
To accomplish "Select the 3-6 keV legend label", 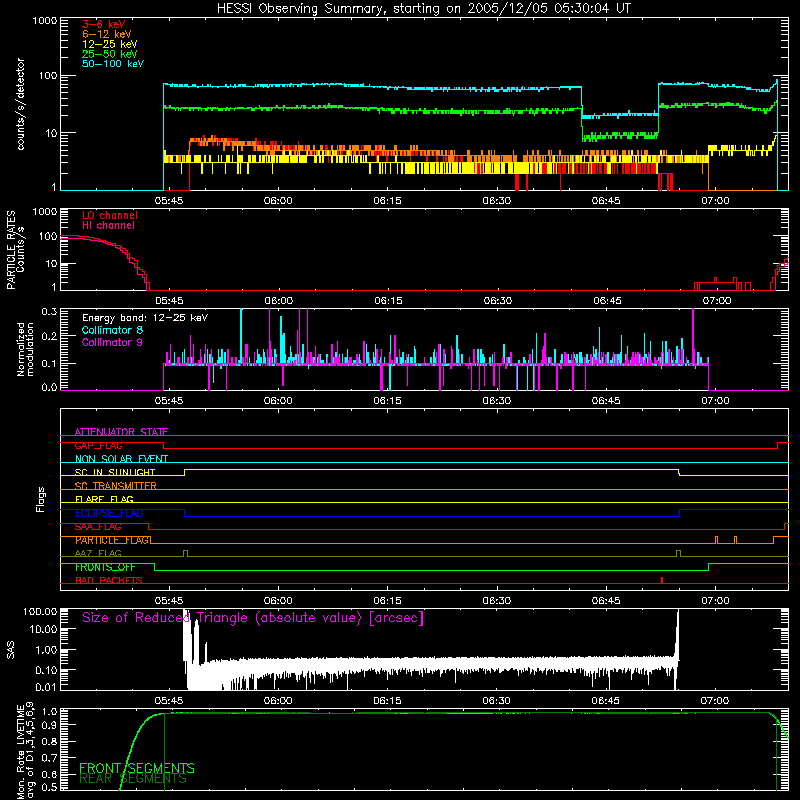I will (104, 24).
